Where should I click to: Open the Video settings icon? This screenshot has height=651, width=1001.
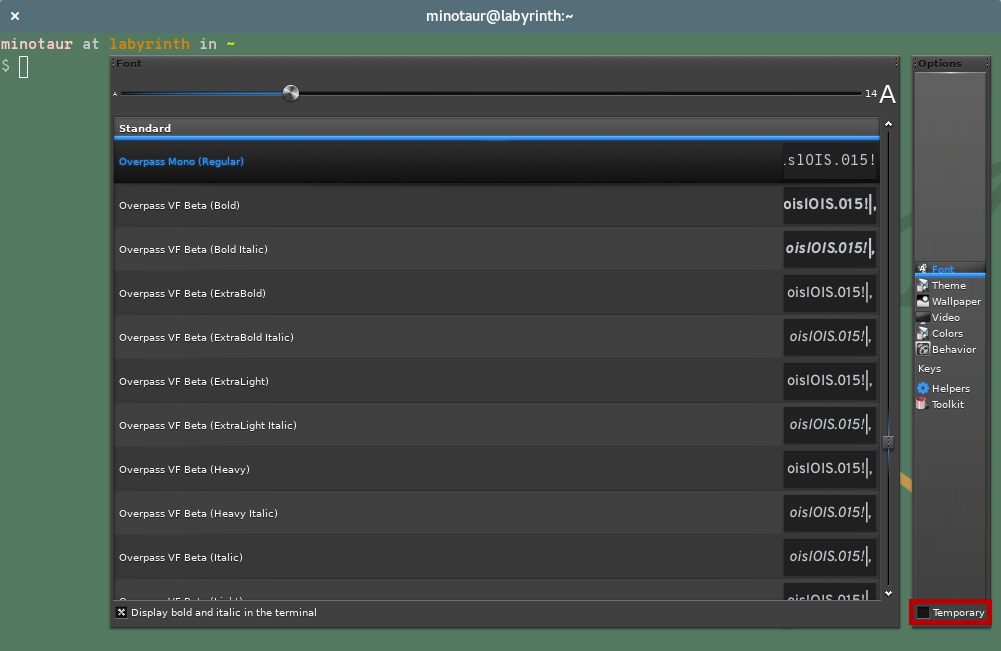[923, 318]
